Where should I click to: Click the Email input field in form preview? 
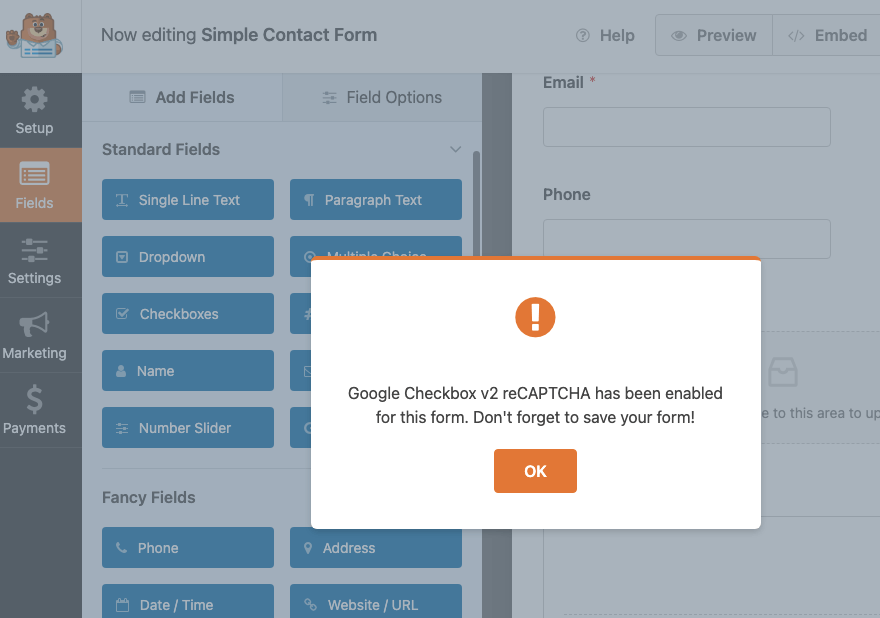(686, 127)
